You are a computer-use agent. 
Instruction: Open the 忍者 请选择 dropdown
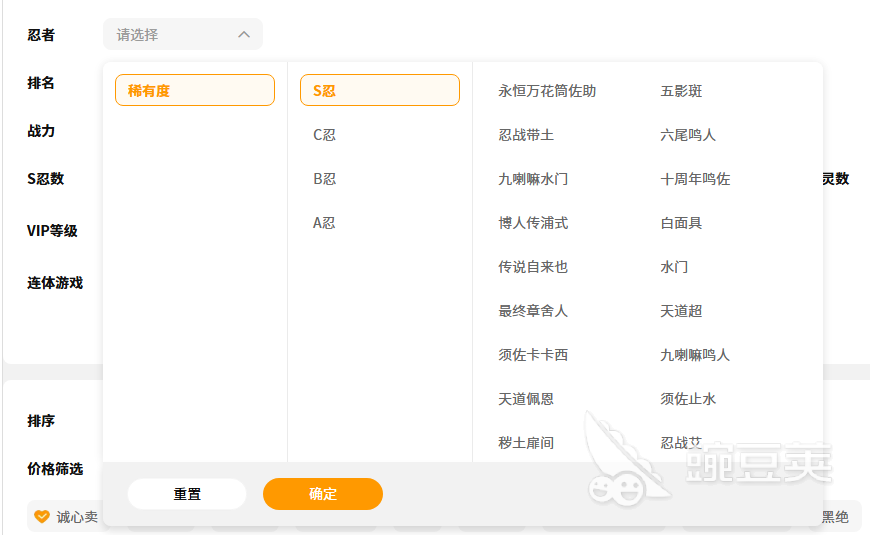[183, 34]
